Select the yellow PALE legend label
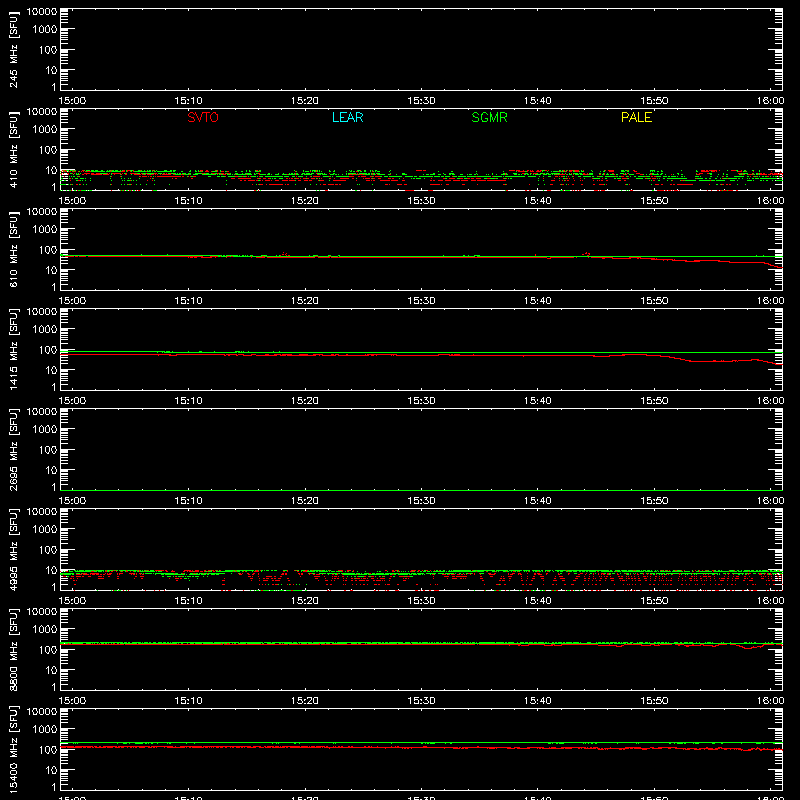This screenshot has width=800, height=800. point(636,117)
